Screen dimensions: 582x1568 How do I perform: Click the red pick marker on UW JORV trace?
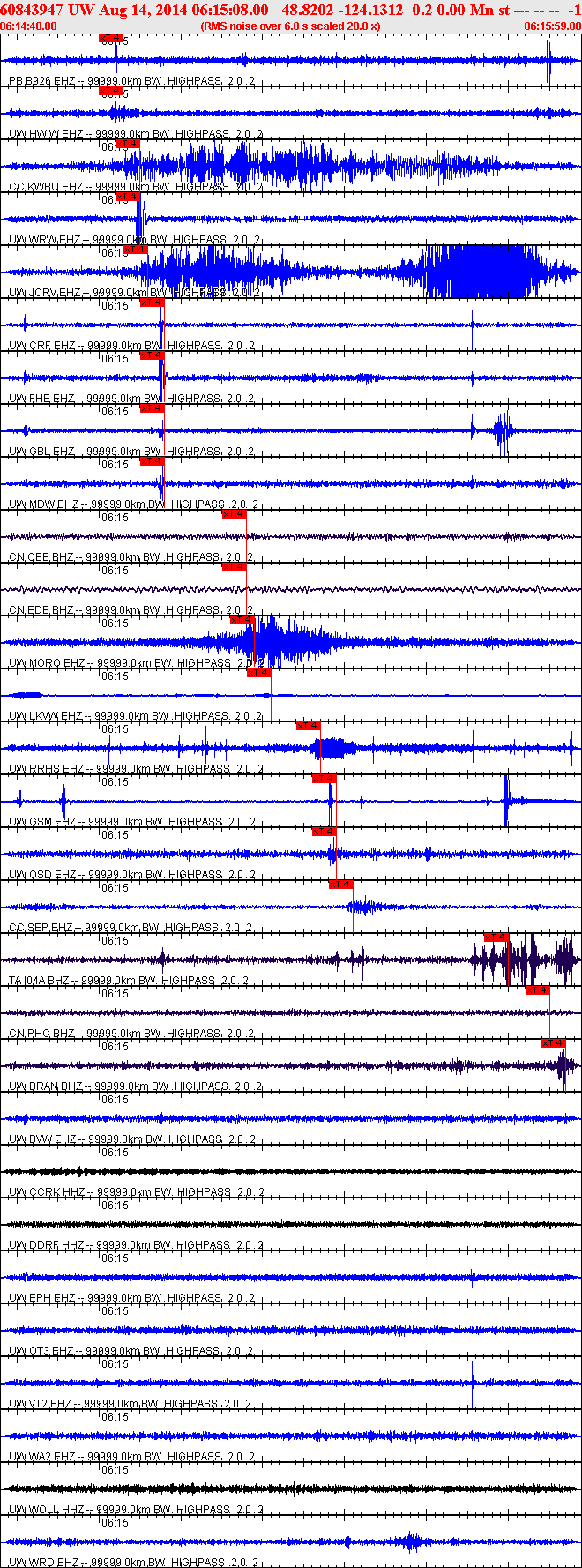point(136,250)
